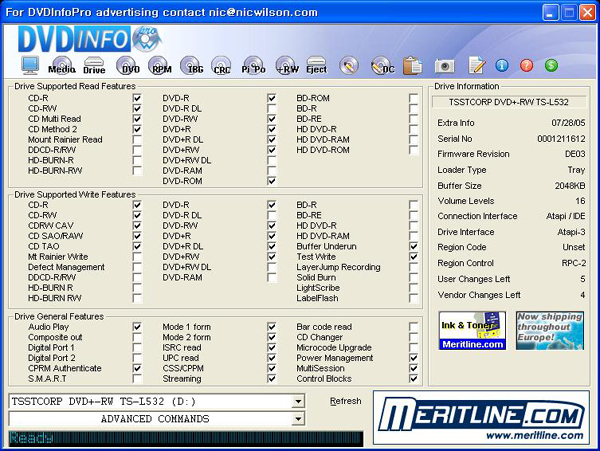Open the Meritline.com banner ad
600x451 pixels.
click(481, 418)
